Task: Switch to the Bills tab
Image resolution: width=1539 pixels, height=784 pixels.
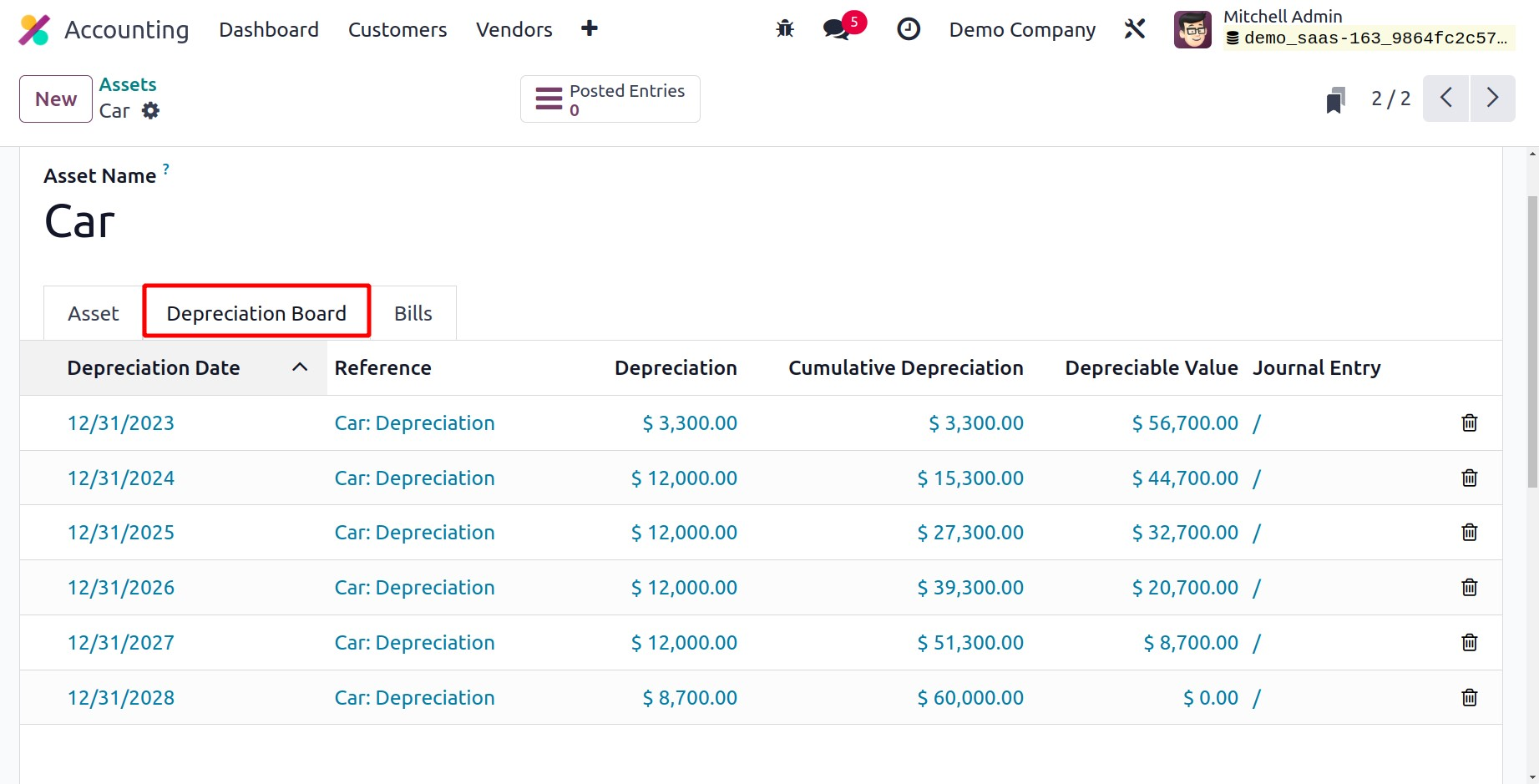Action: coord(413,314)
